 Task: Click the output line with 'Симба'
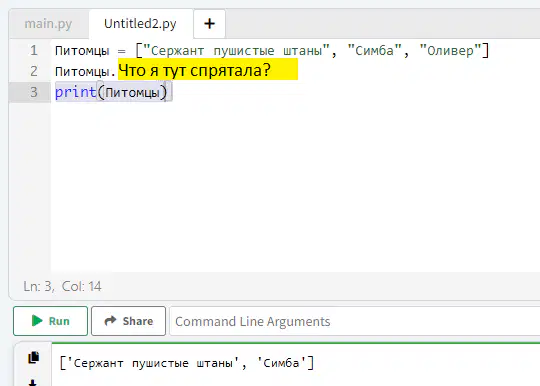187,363
